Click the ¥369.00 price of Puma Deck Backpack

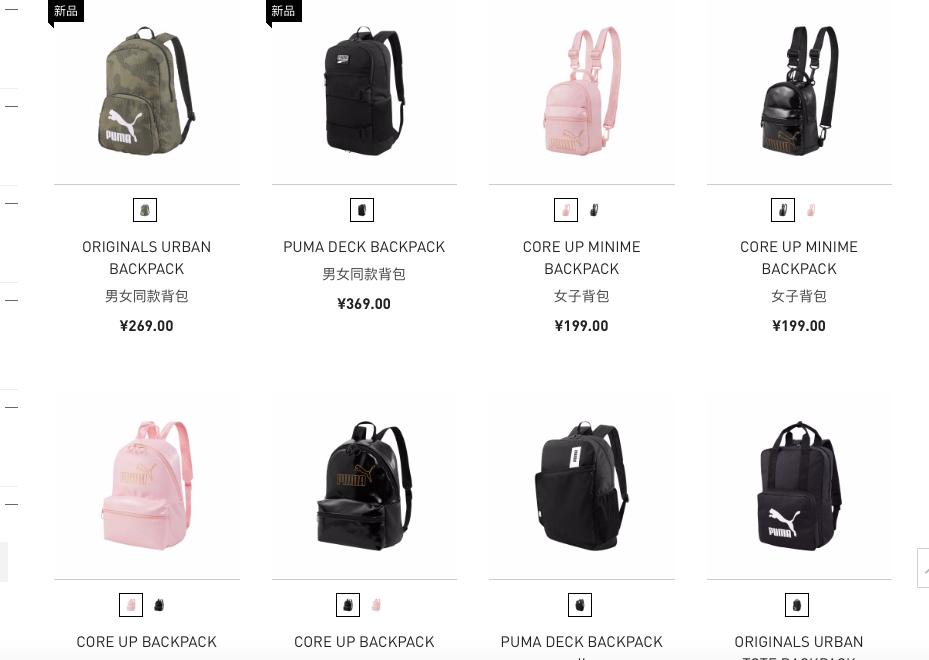[x=364, y=304]
